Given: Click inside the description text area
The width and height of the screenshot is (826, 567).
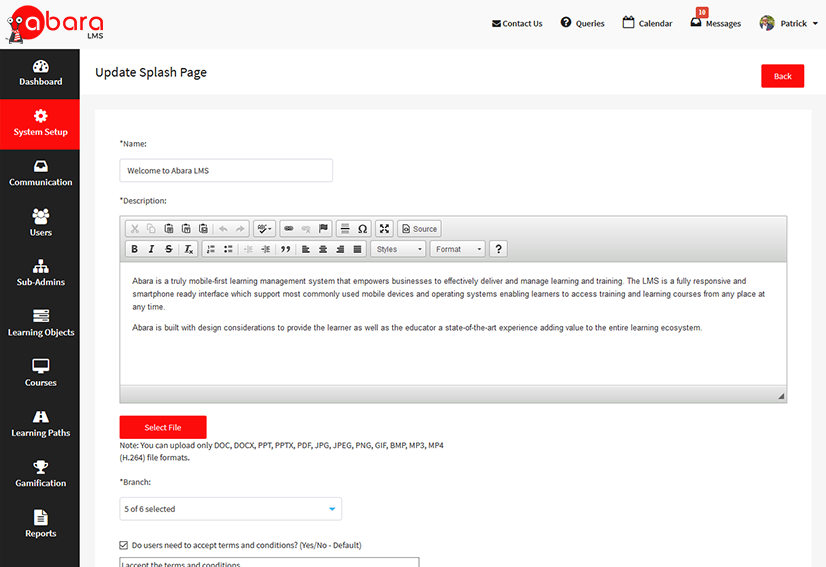Looking at the screenshot, I should [453, 324].
